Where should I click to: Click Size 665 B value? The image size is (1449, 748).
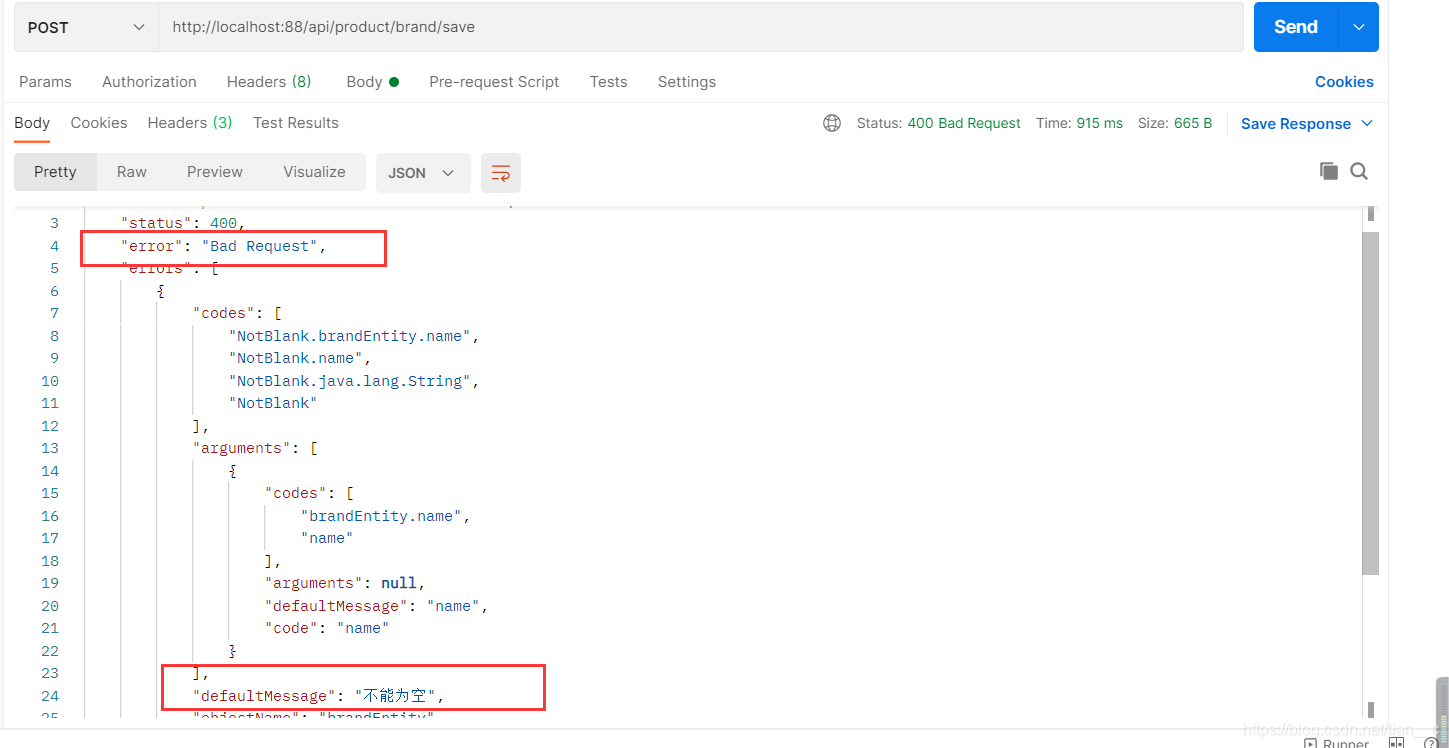[1193, 123]
